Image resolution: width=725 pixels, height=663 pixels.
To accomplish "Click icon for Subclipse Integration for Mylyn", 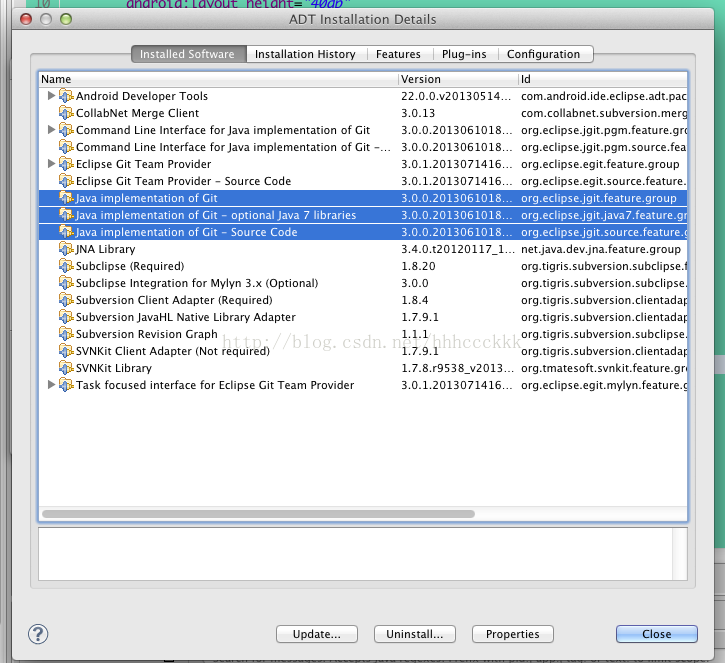I will point(66,283).
